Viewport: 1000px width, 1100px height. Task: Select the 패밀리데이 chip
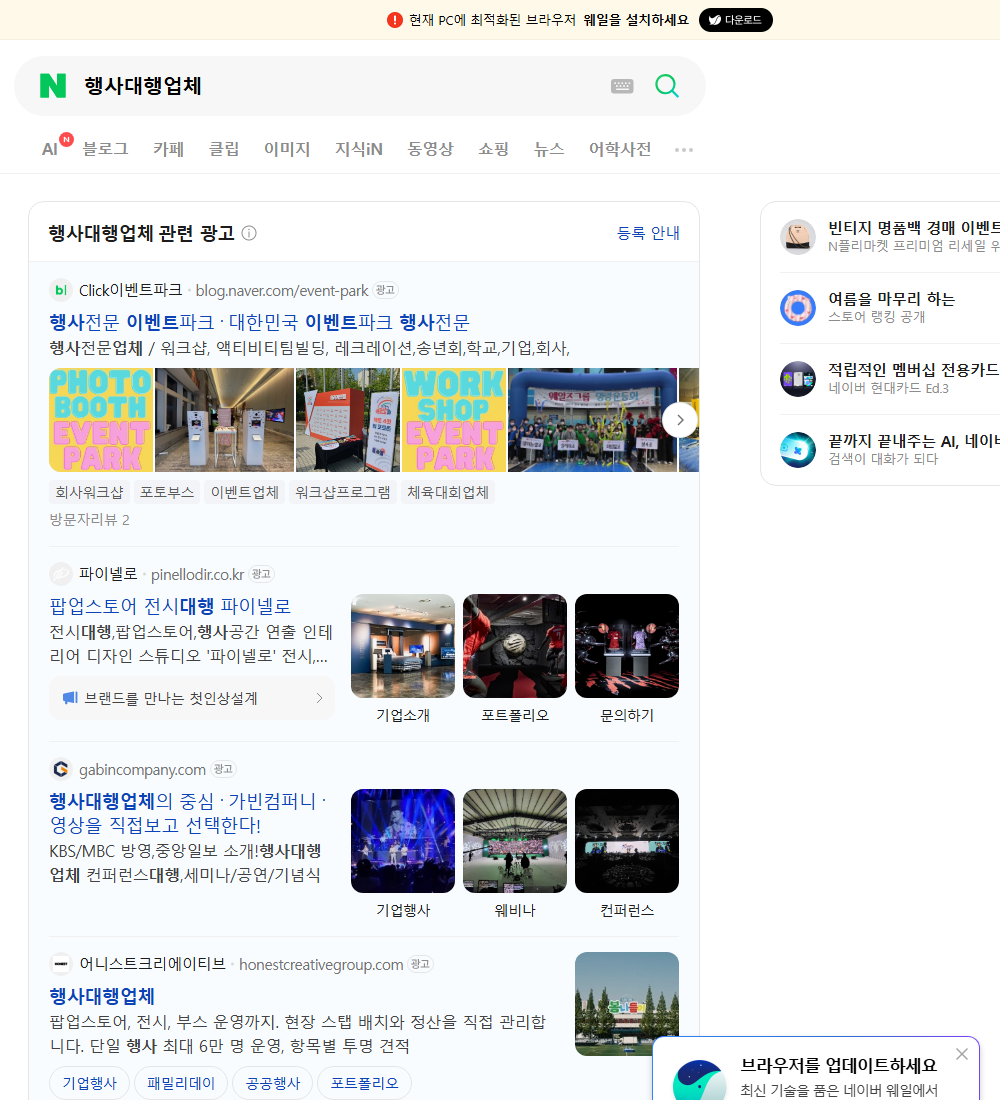180,1083
